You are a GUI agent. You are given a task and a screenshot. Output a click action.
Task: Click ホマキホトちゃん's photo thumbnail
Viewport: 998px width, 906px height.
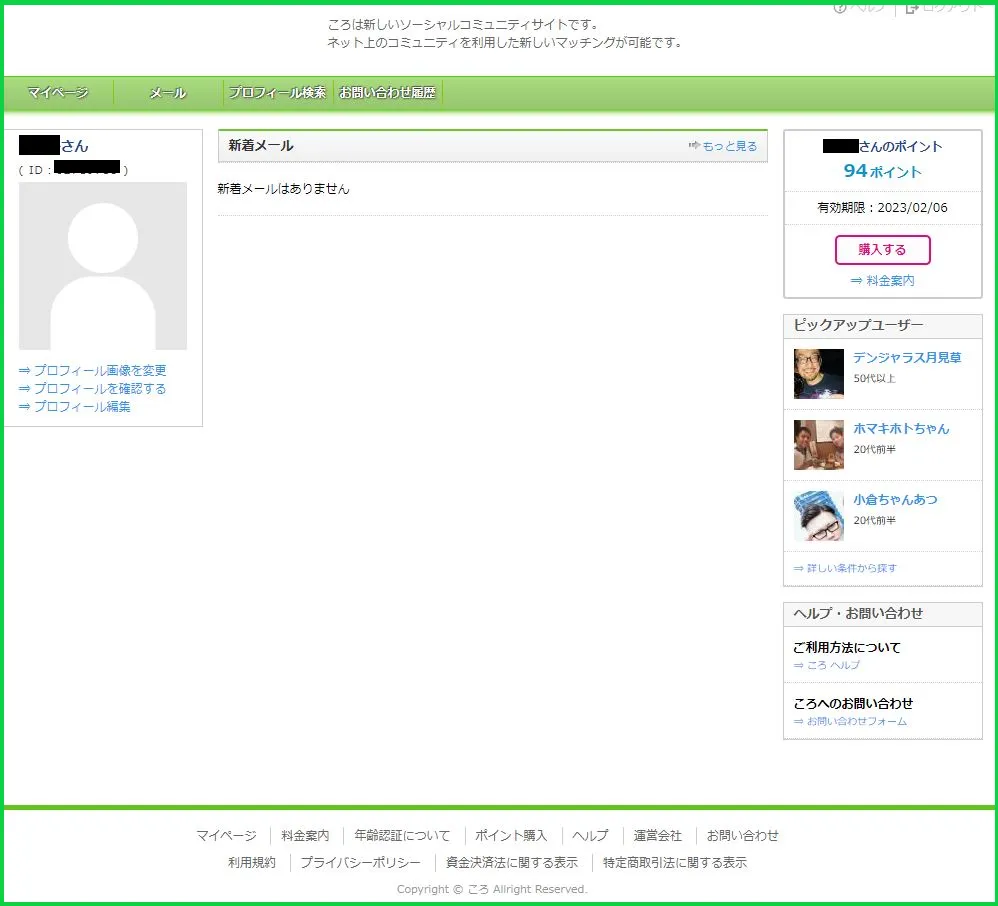tap(817, 444)
